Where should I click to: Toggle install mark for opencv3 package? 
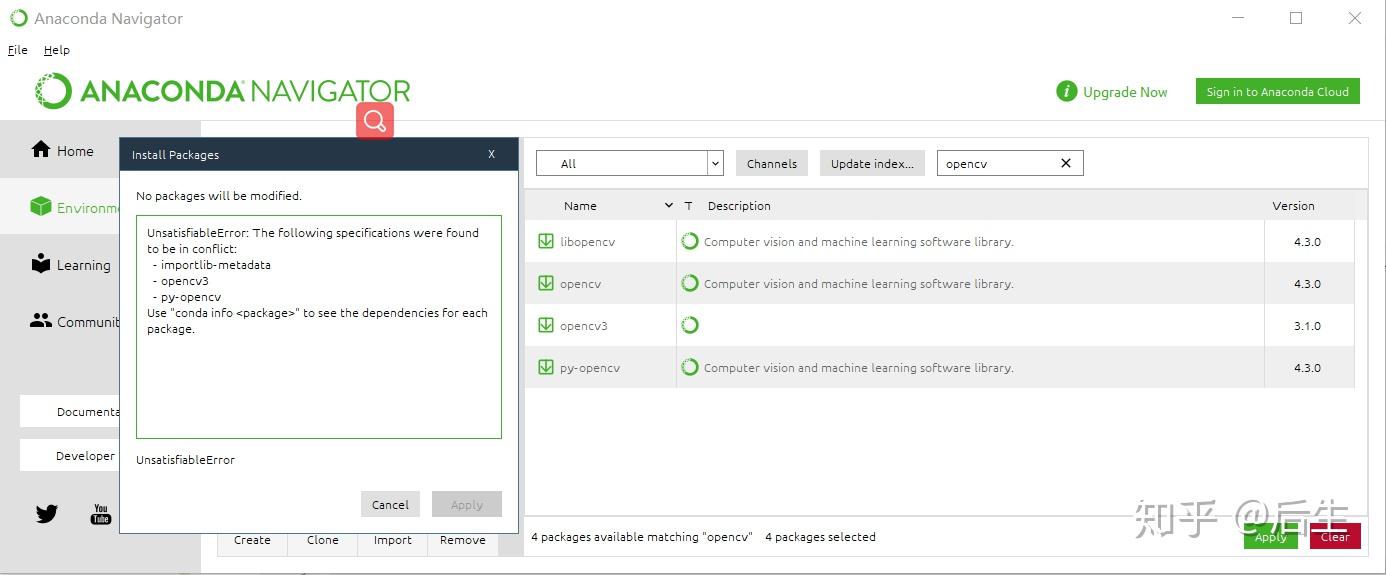(x=546, y=325)
